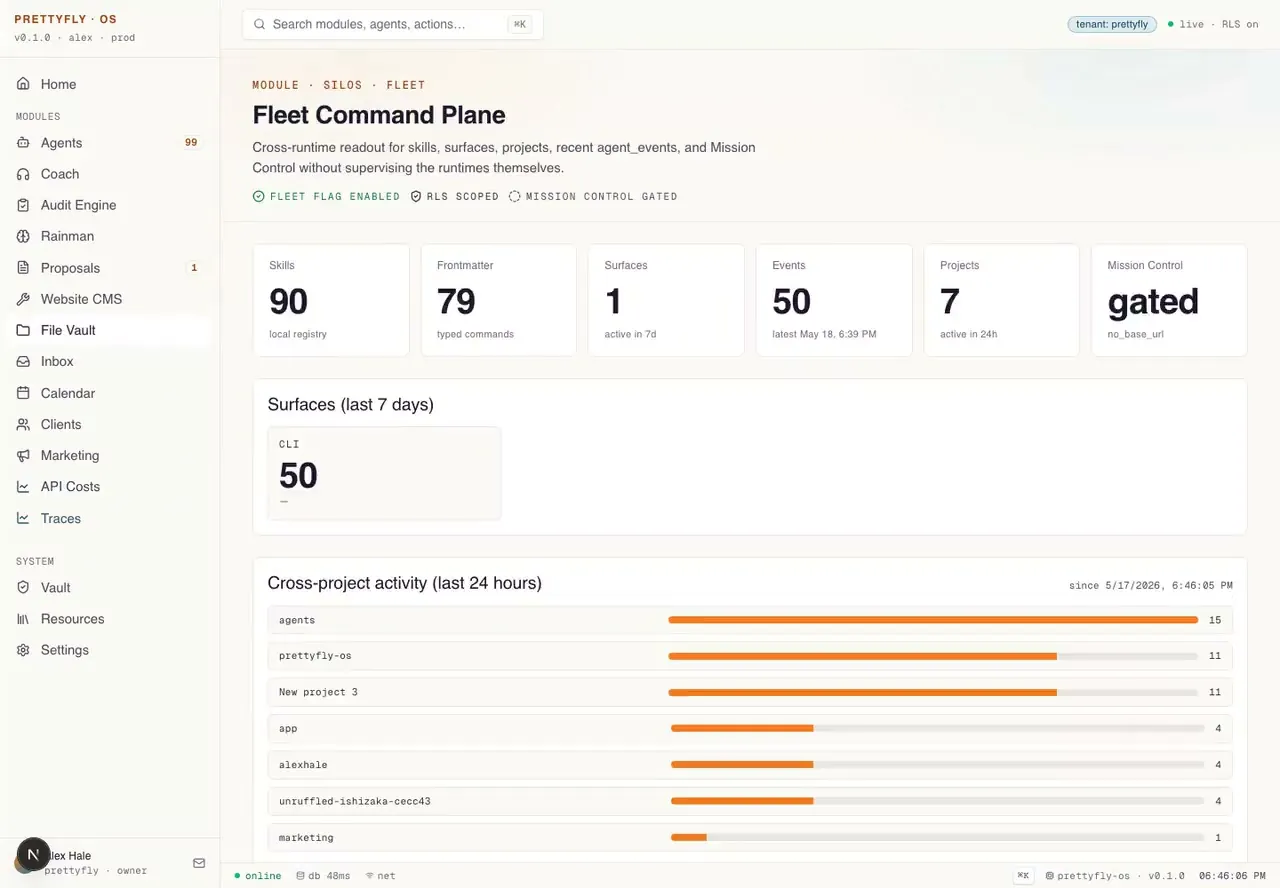Open the Clients module
Viewport: 1280px width, 888px height.
click(x=110, y=424)
